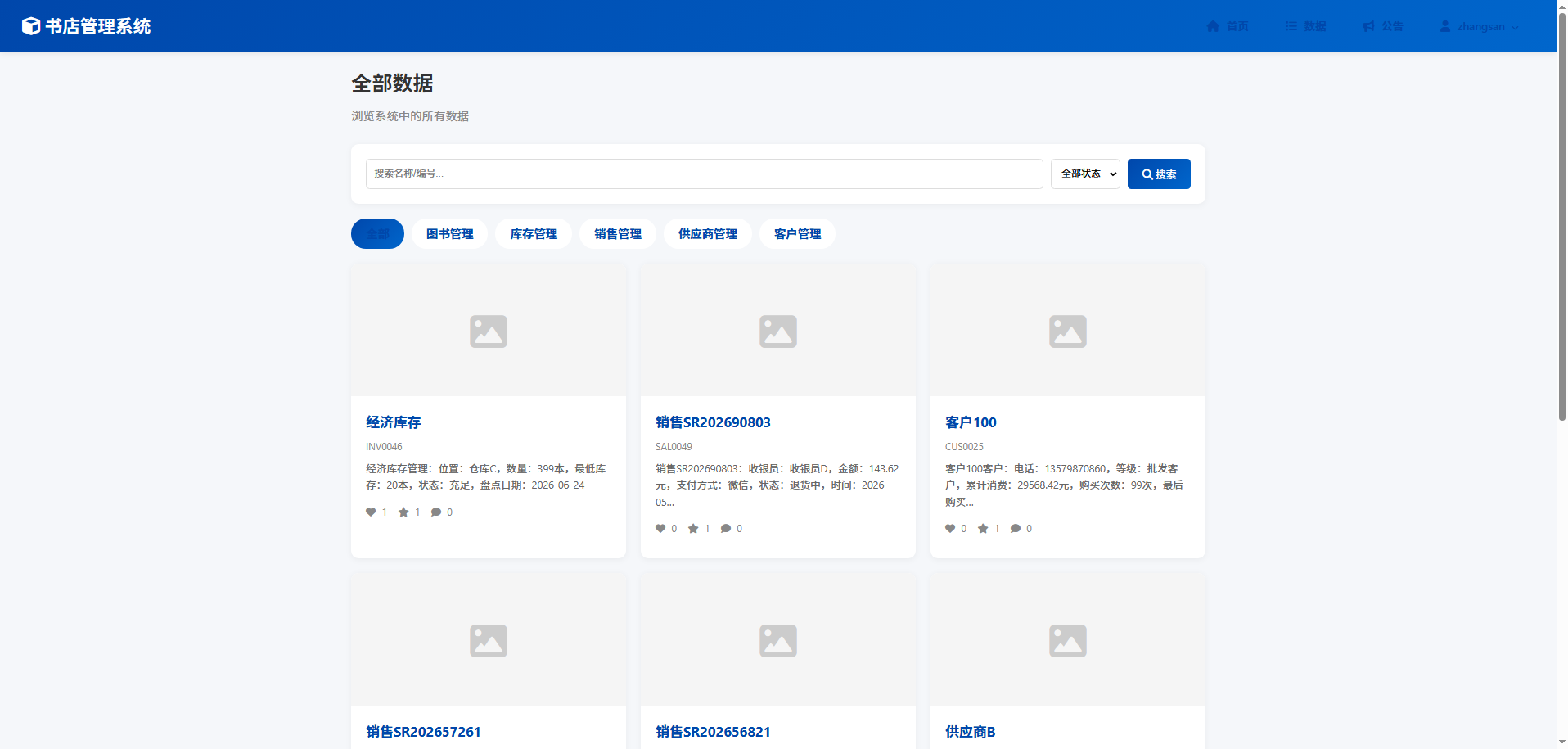The height and width of the screenshot is (749, 1568).
Task: Click the 经济库存 card image placeholder
Action: click(489, 331)
